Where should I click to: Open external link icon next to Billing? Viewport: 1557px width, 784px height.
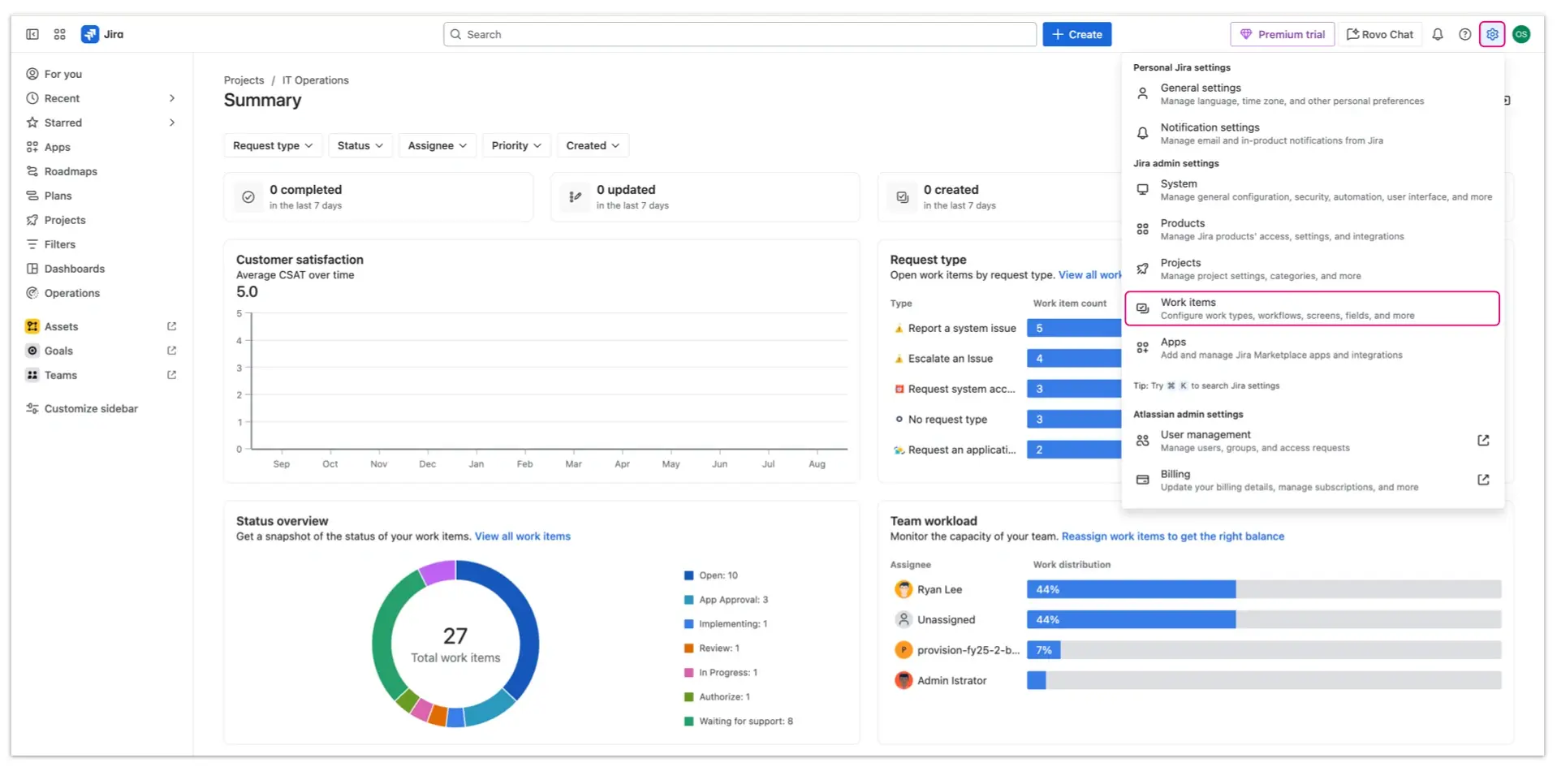click(1482, 480)
